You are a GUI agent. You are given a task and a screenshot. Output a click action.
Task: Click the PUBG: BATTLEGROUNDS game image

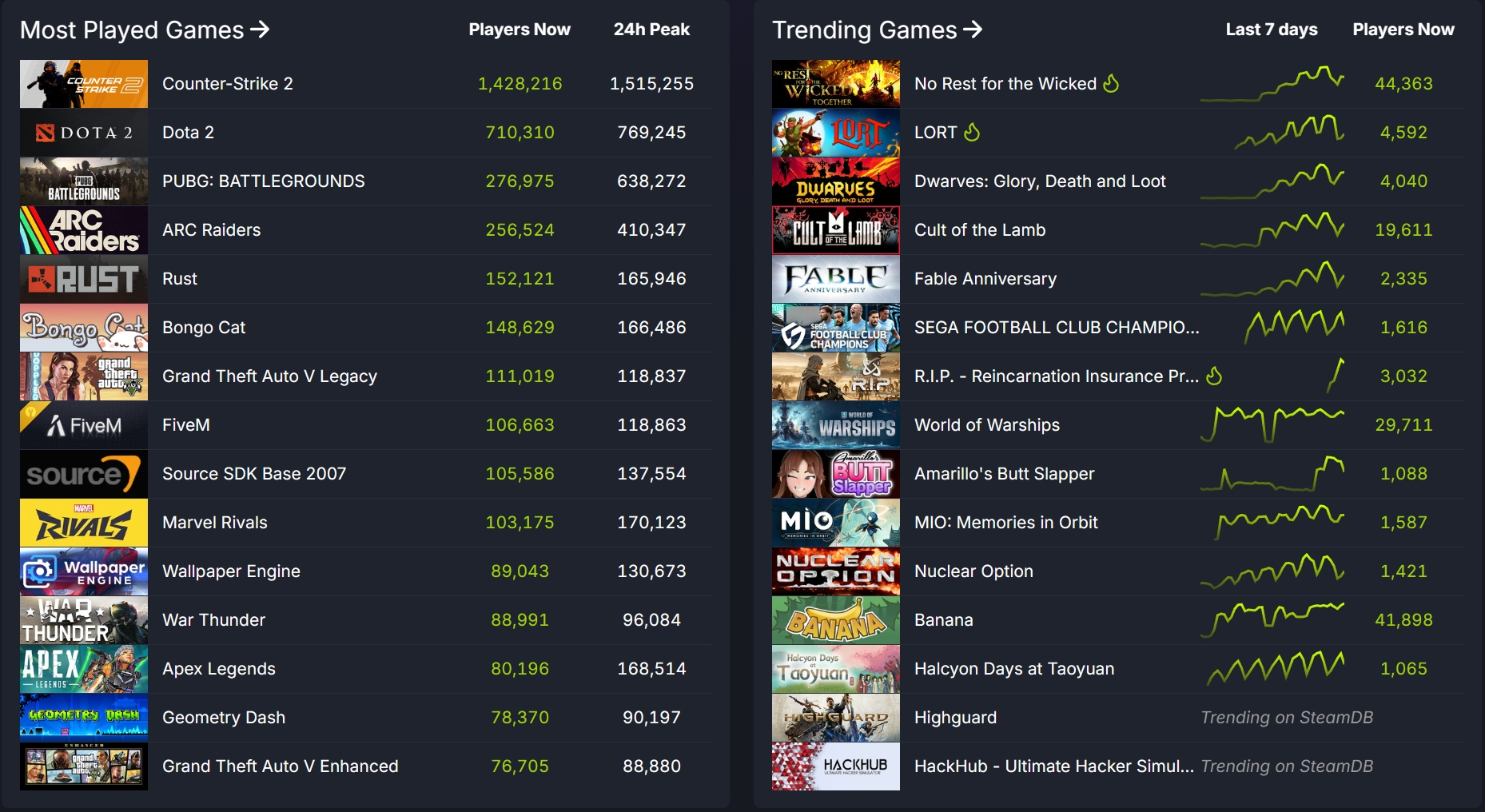tap(84, 181)
